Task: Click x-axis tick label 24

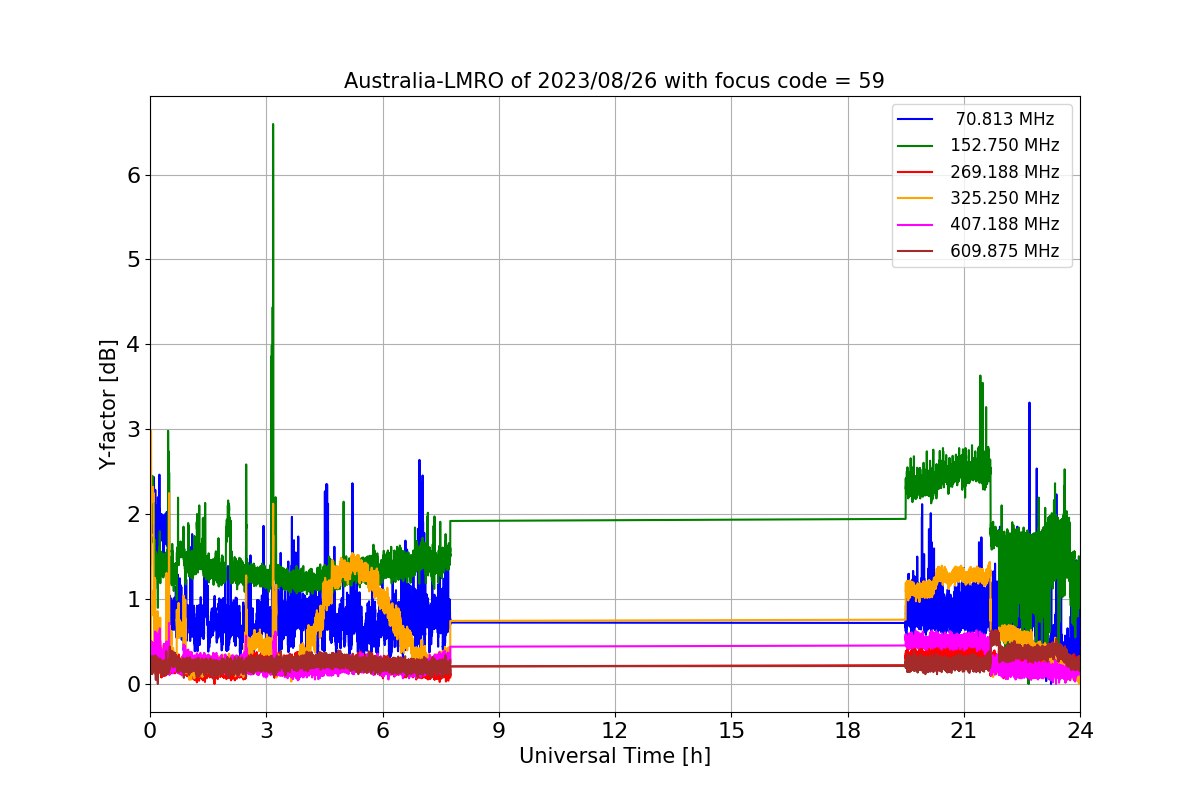Action: (1079, 731)
